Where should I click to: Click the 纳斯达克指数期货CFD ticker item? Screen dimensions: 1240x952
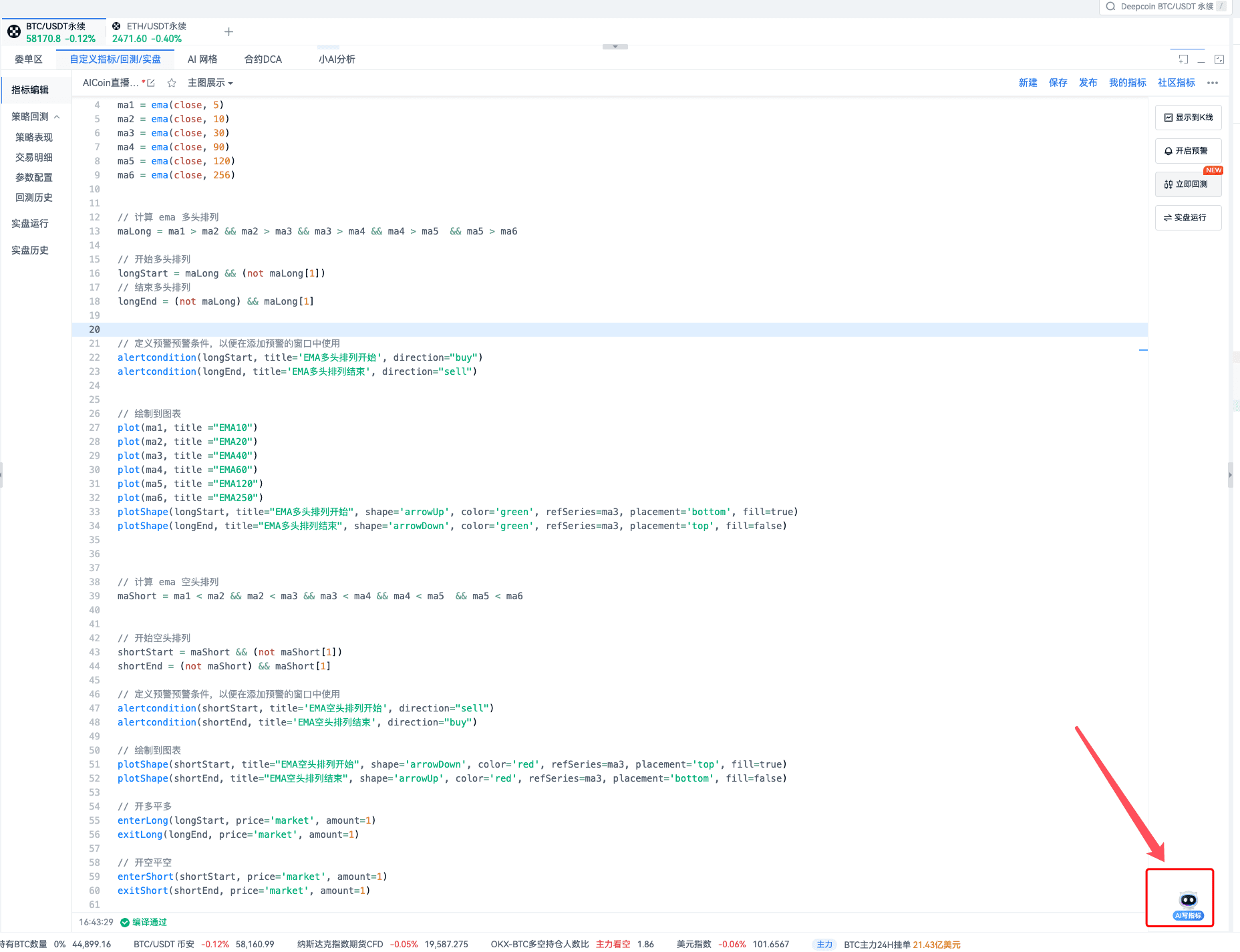382,944
